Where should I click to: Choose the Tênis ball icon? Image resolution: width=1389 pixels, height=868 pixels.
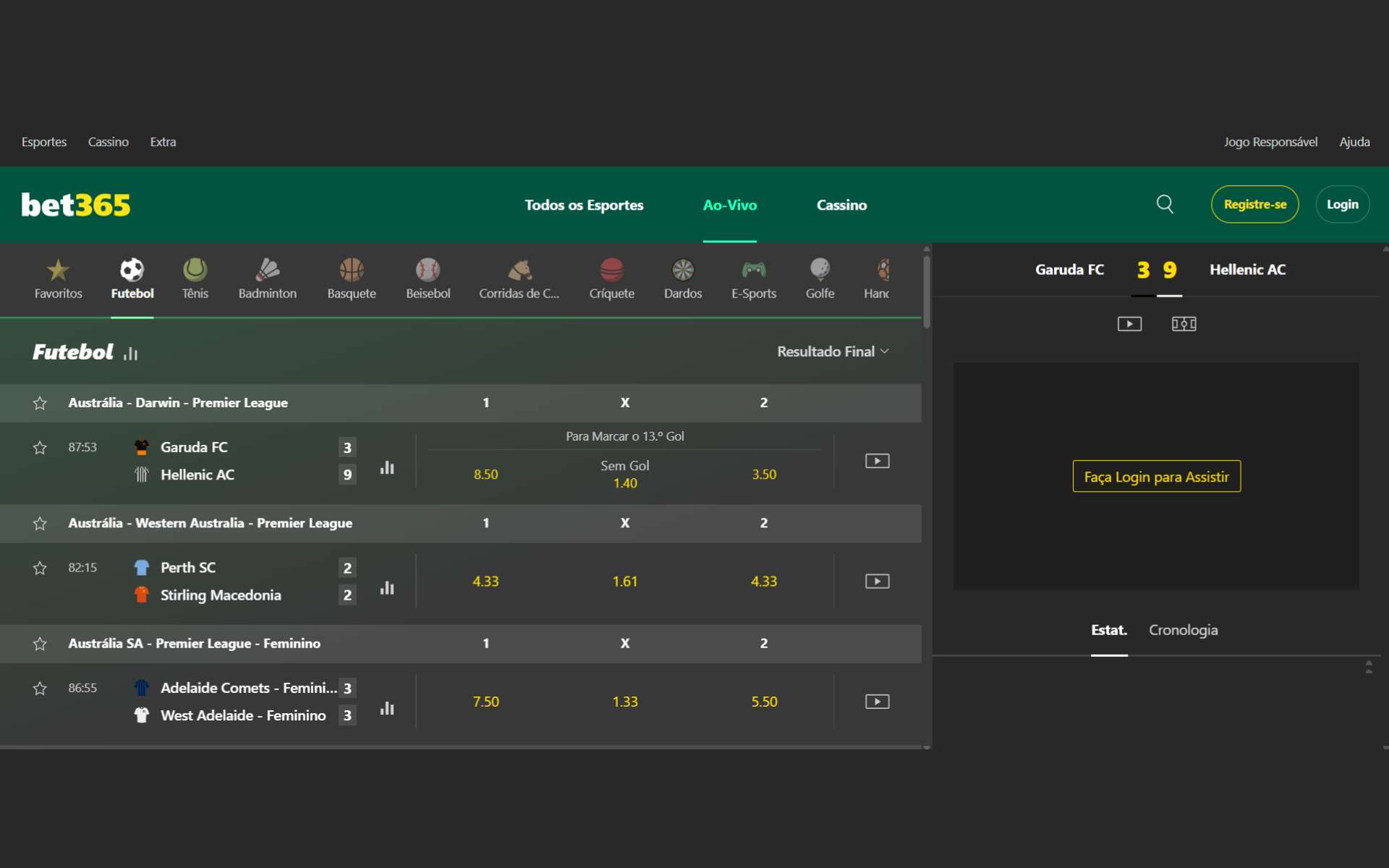pos(195,271)
